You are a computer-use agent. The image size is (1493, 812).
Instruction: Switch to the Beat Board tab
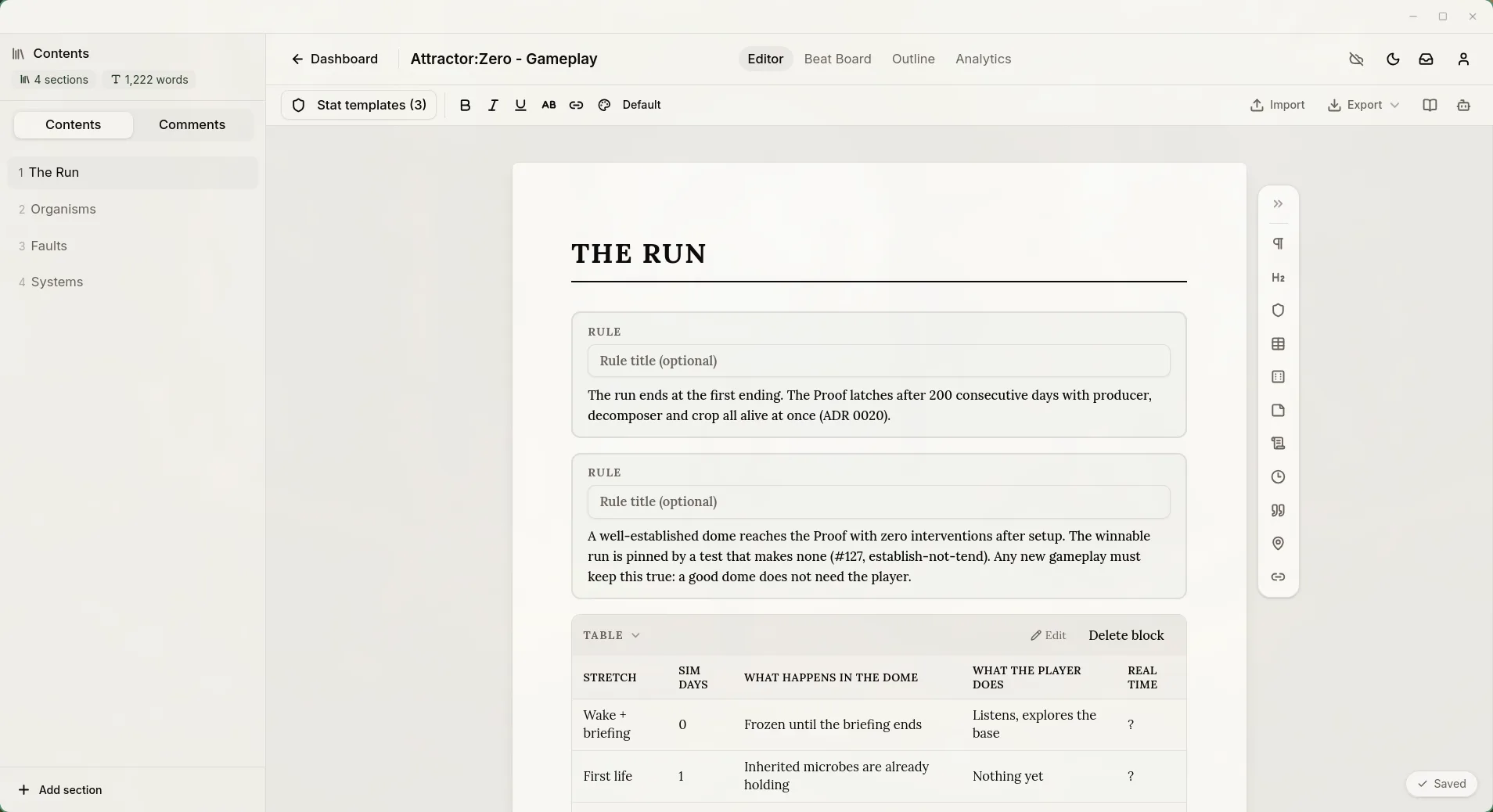tap(837, 59)
